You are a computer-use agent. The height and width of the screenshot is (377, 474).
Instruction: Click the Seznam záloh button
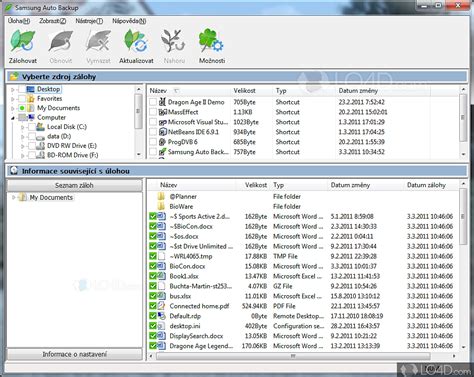coord(74,185)
